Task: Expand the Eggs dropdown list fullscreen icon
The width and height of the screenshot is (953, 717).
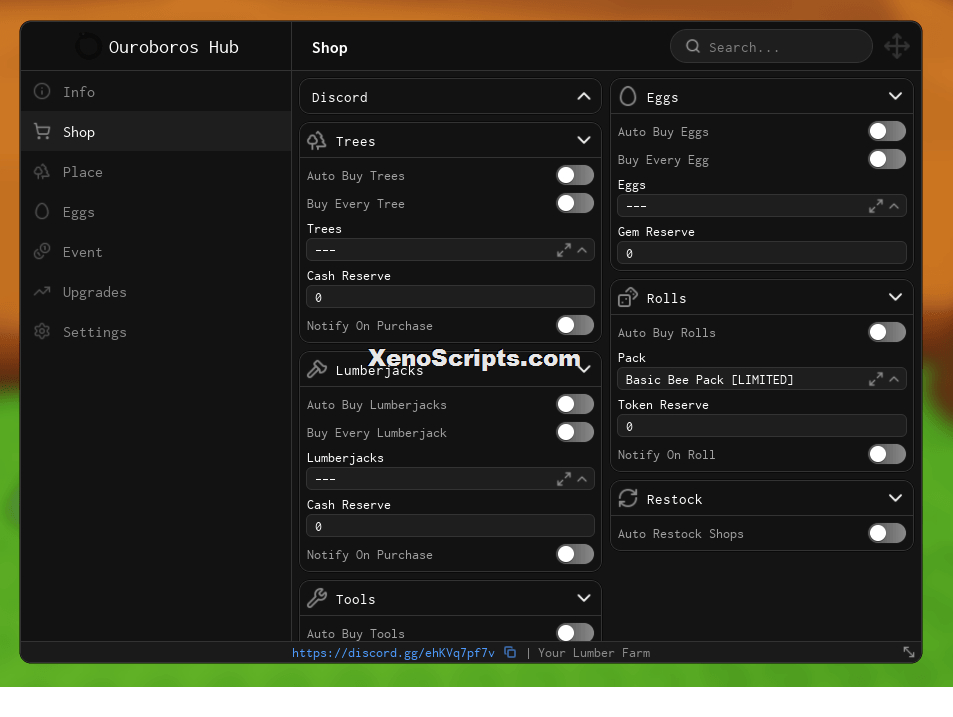Action: tap(875, 206)
